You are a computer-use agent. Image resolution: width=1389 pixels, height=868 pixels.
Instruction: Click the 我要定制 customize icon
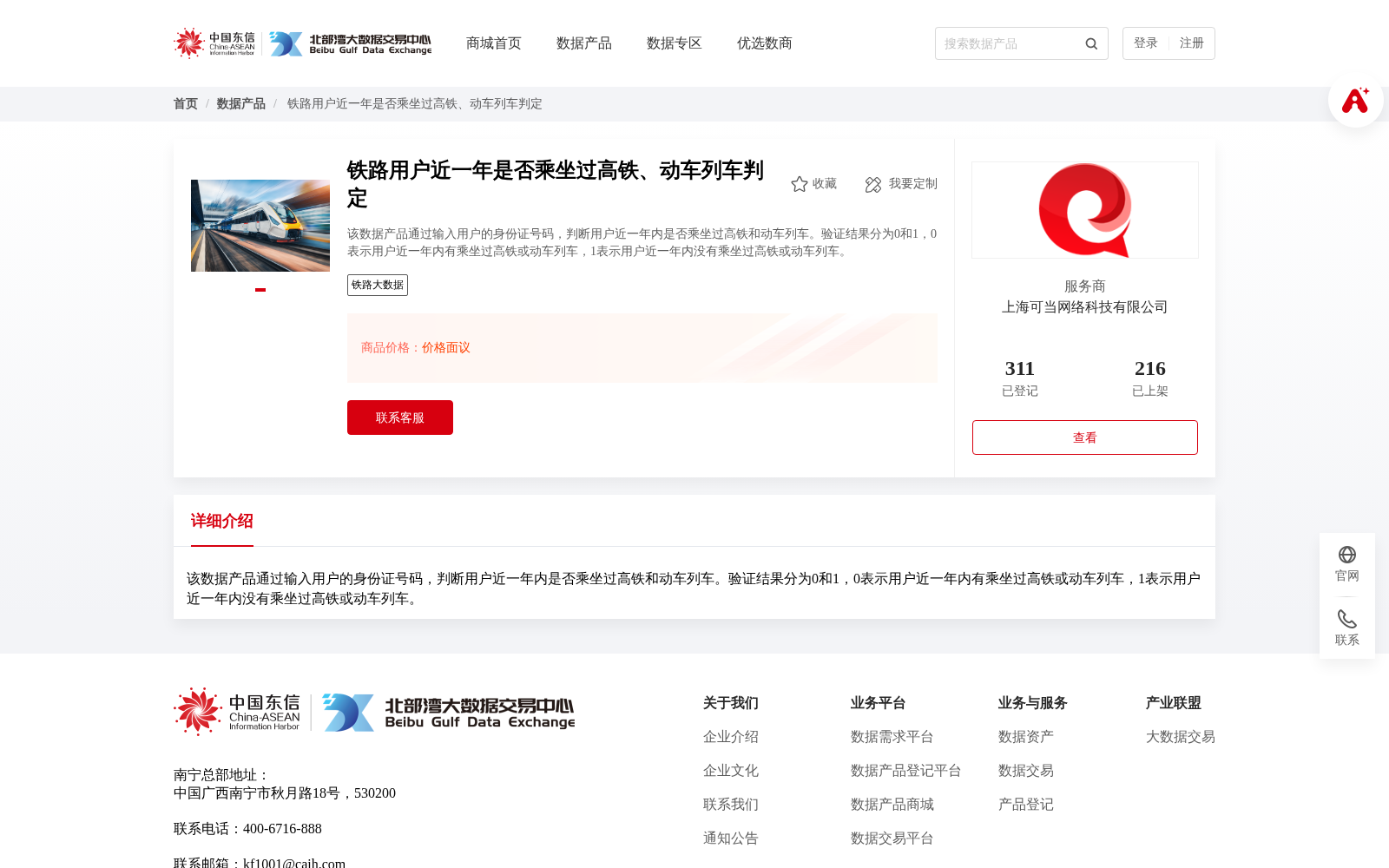tap(873, 184)
